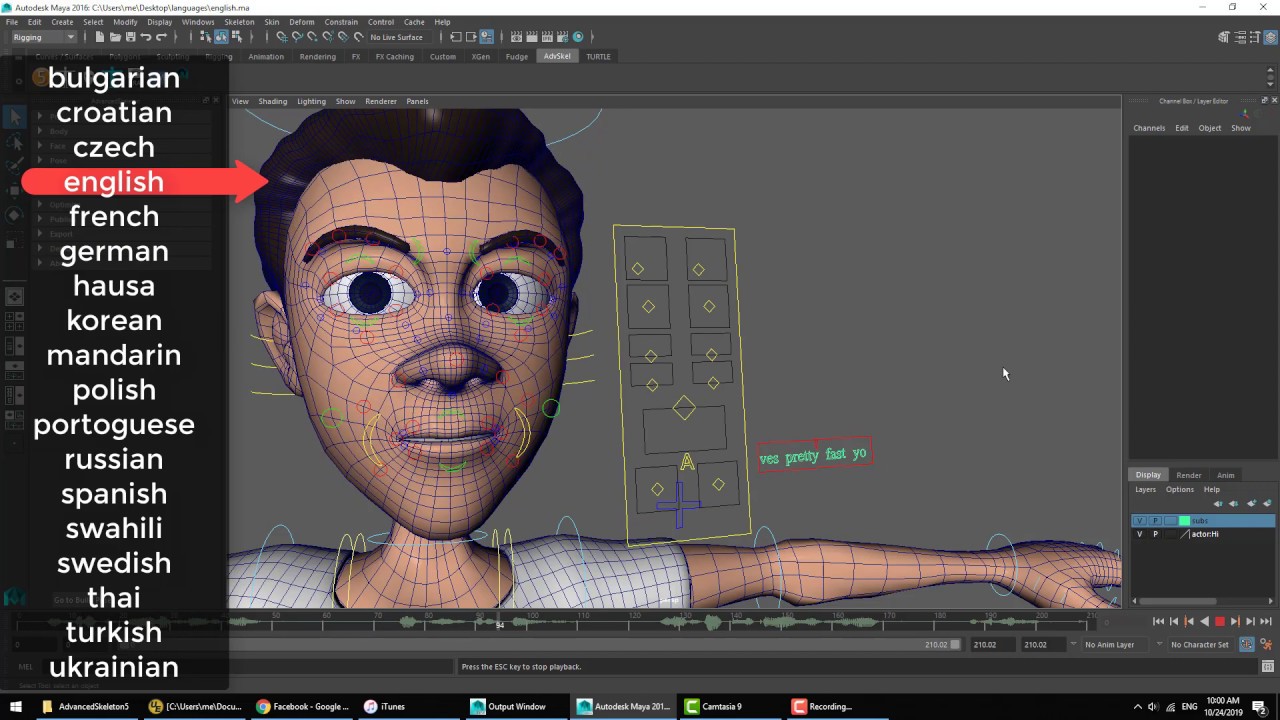The image size is (1280, 720).
Task: Click the green color swatch of subs layer
Action: 1184,521
